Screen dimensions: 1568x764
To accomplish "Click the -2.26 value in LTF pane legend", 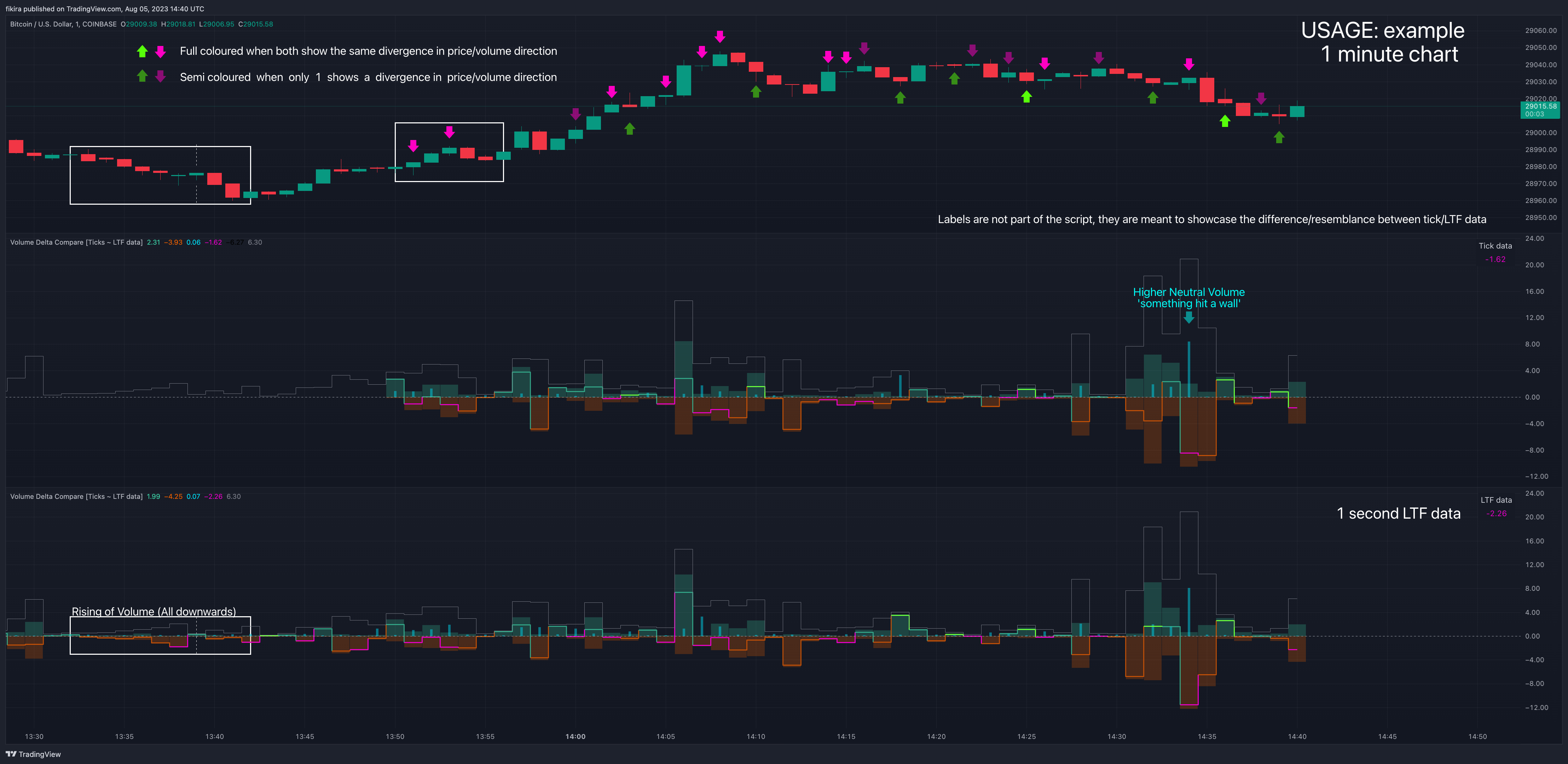I will (x=214, y=496).
